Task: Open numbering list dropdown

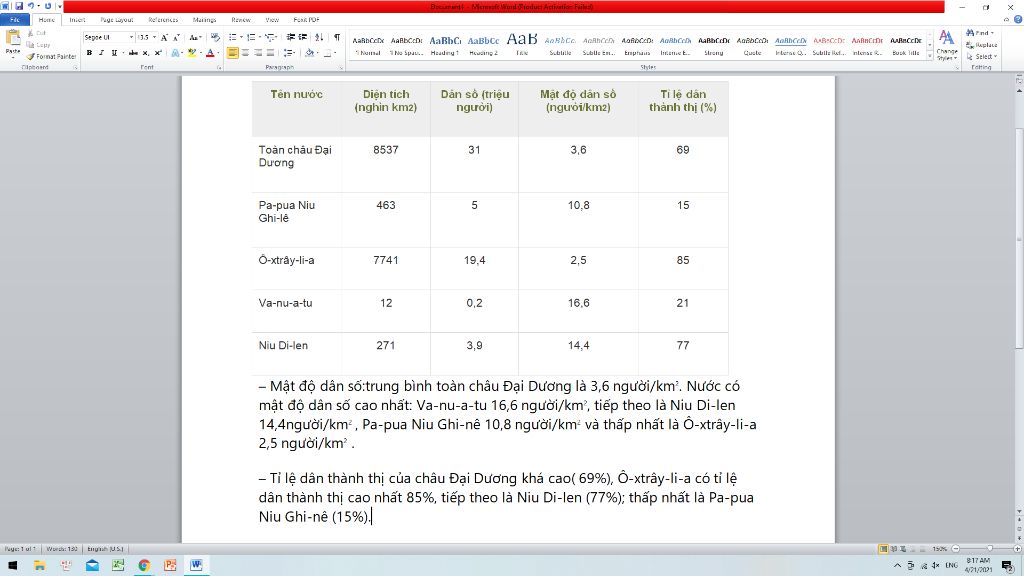Action: click(259, 38)
